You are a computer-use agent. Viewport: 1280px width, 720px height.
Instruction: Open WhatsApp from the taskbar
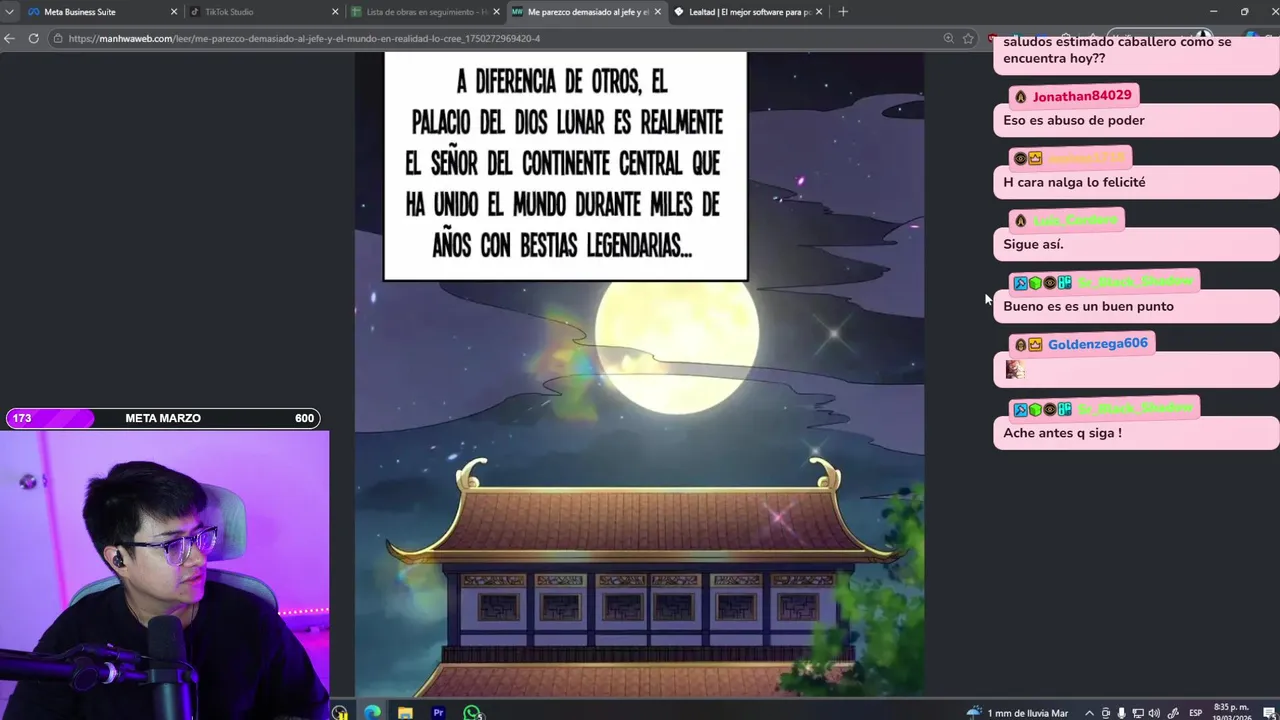tap(472, 712)
